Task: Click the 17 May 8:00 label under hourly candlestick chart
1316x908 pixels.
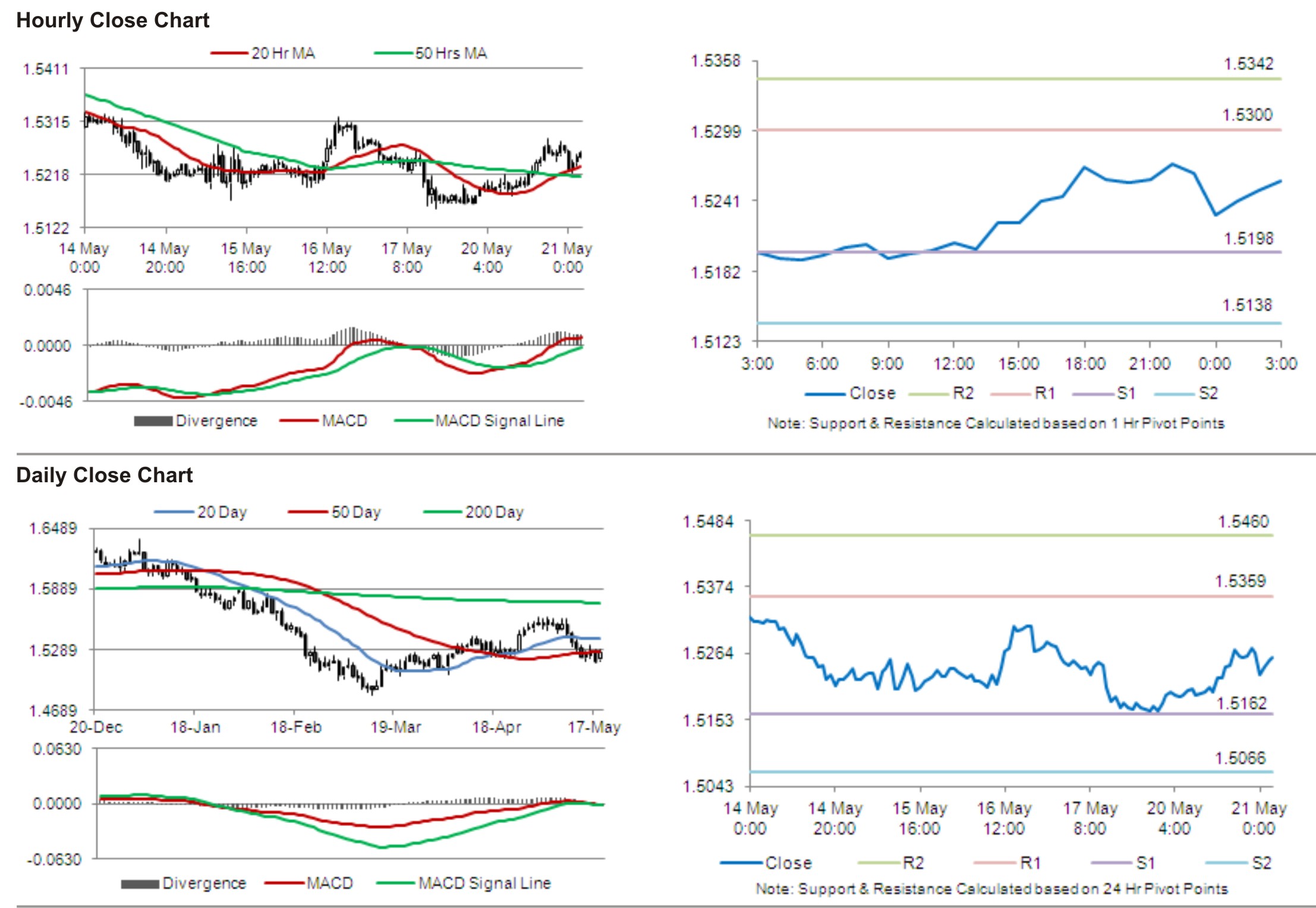Action: click(407, 257)
